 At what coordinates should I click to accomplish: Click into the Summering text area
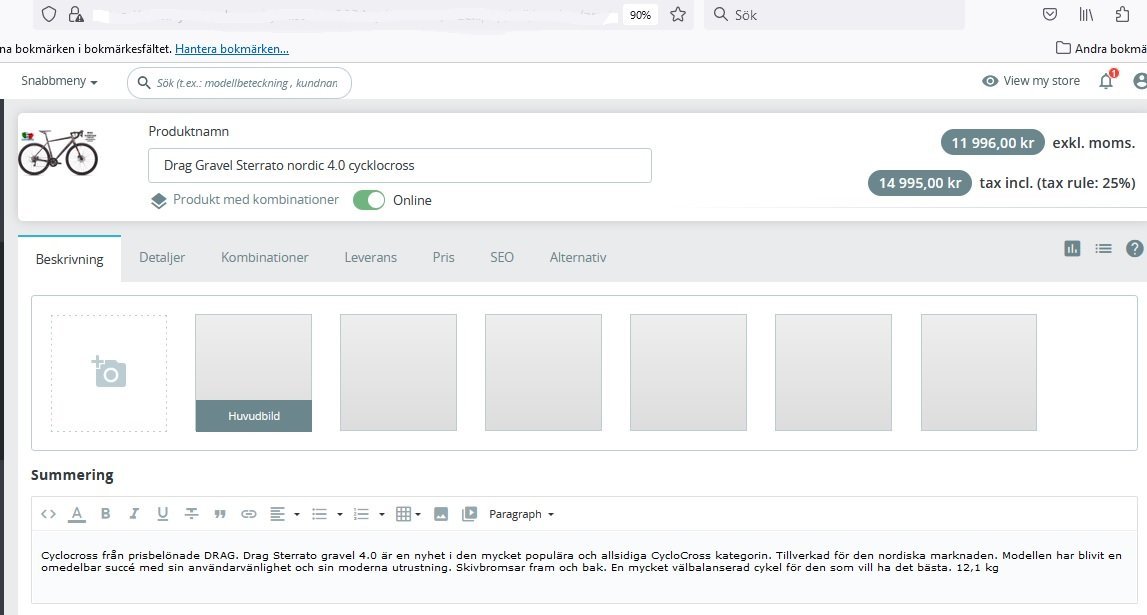tap(584, 567)
